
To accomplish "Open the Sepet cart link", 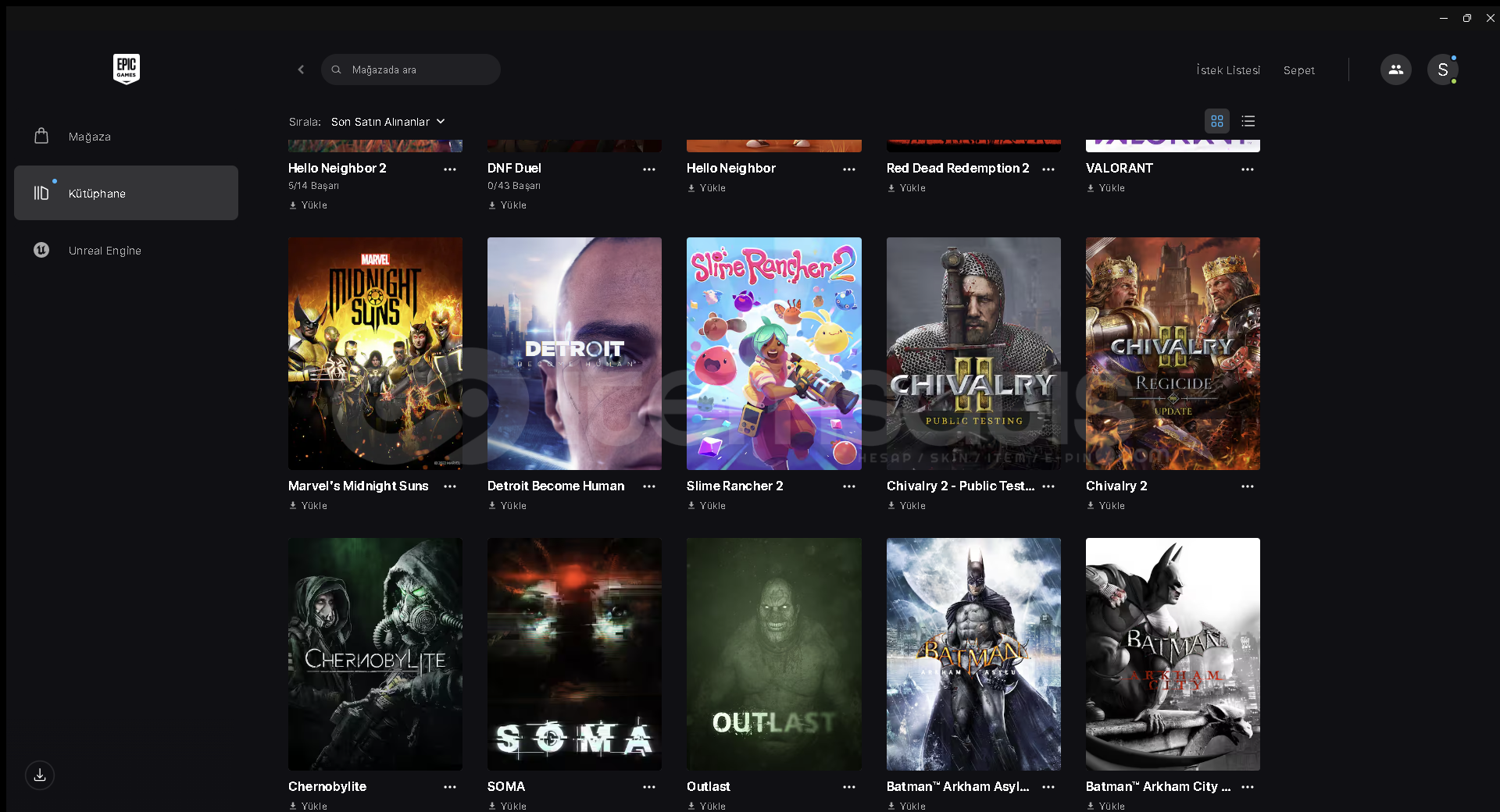I will click(1298, 70).
